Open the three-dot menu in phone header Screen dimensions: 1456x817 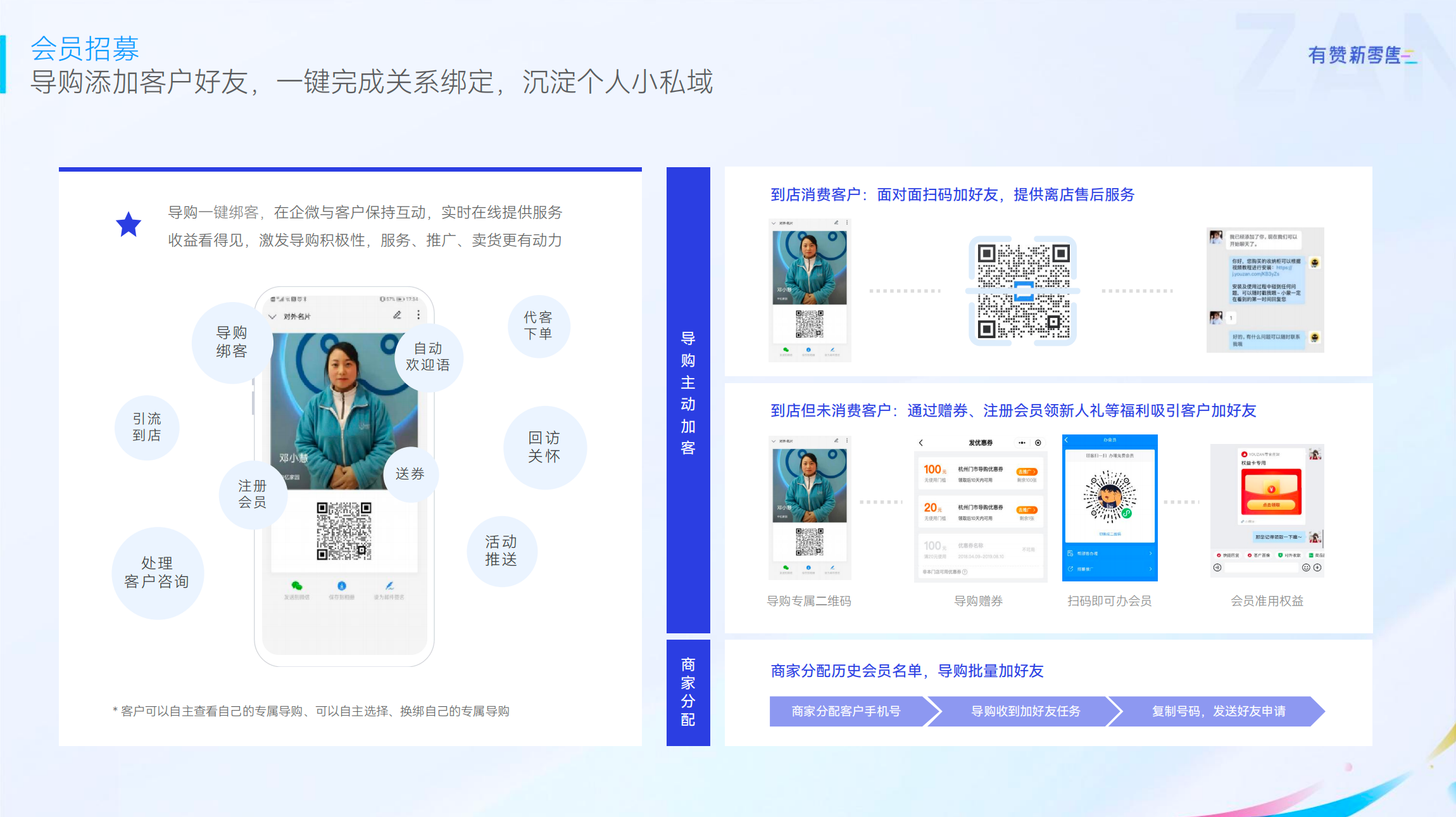coord(418,315)
